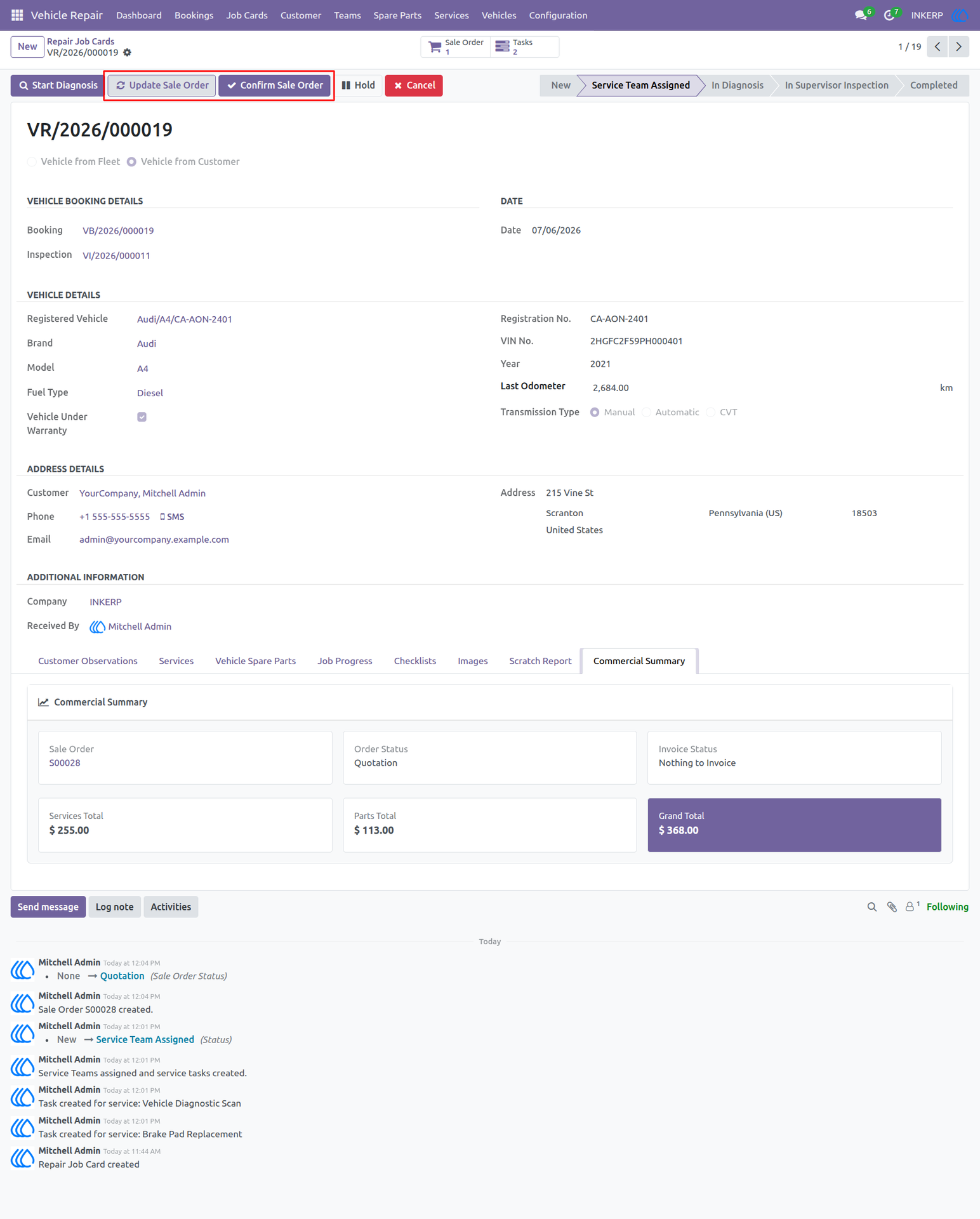
Task: Open the Sale Order cart smart button
Action: pos(456,47)
